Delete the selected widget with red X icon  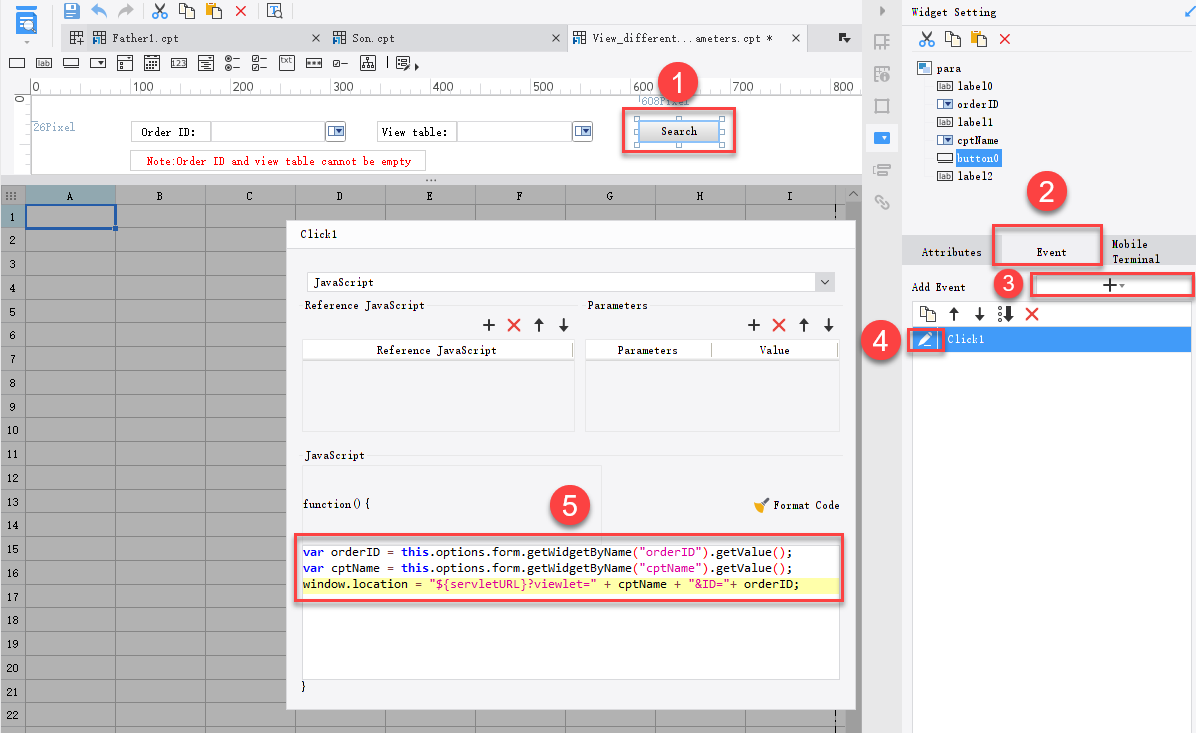[x=1004, y=38]
